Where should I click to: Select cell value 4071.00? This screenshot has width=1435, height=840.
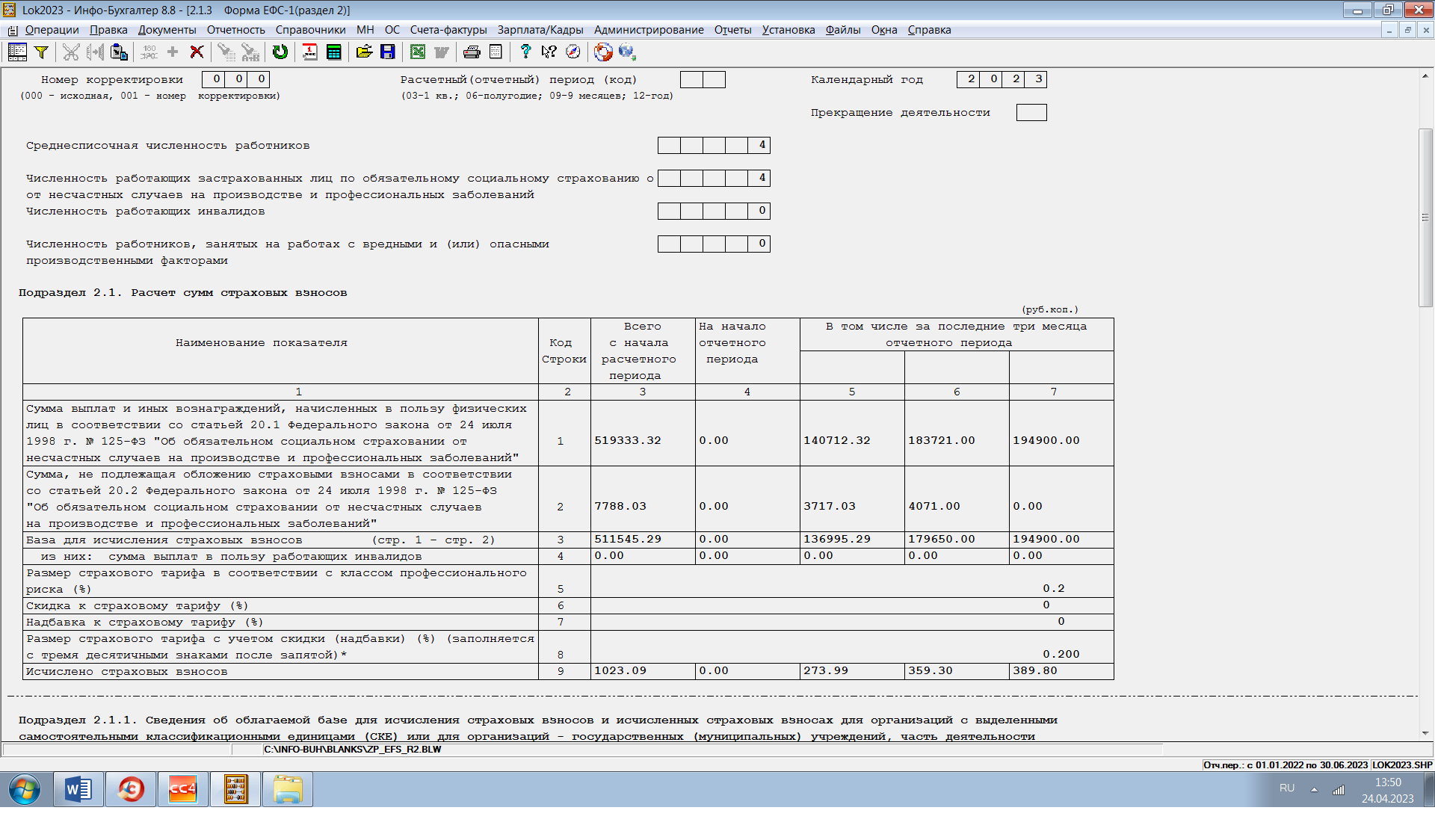click(x=934, y=506)
